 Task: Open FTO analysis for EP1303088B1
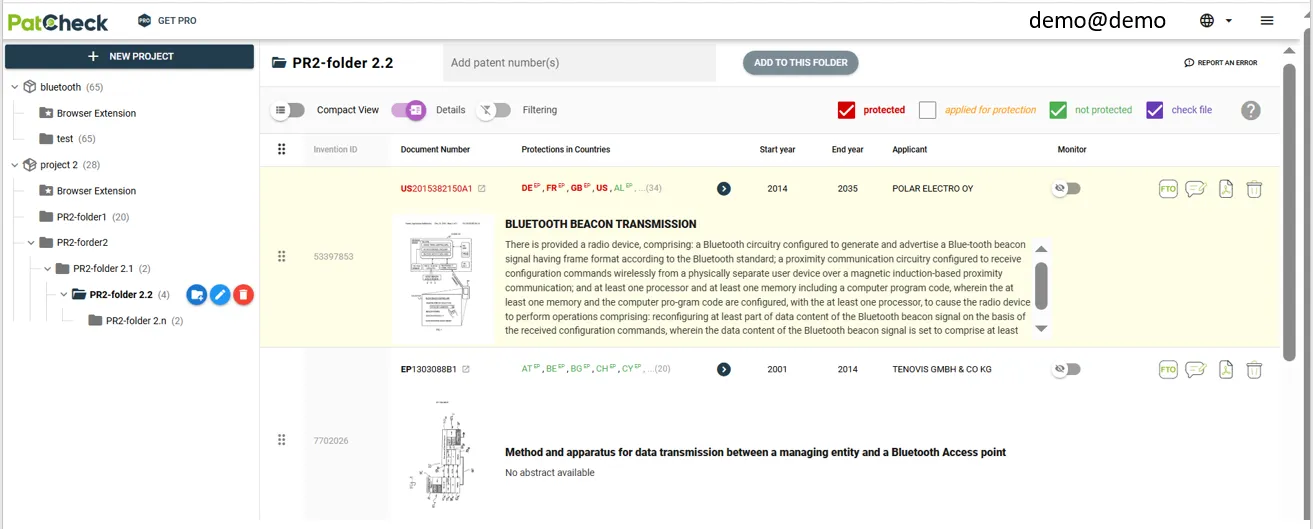(1167, 370)
